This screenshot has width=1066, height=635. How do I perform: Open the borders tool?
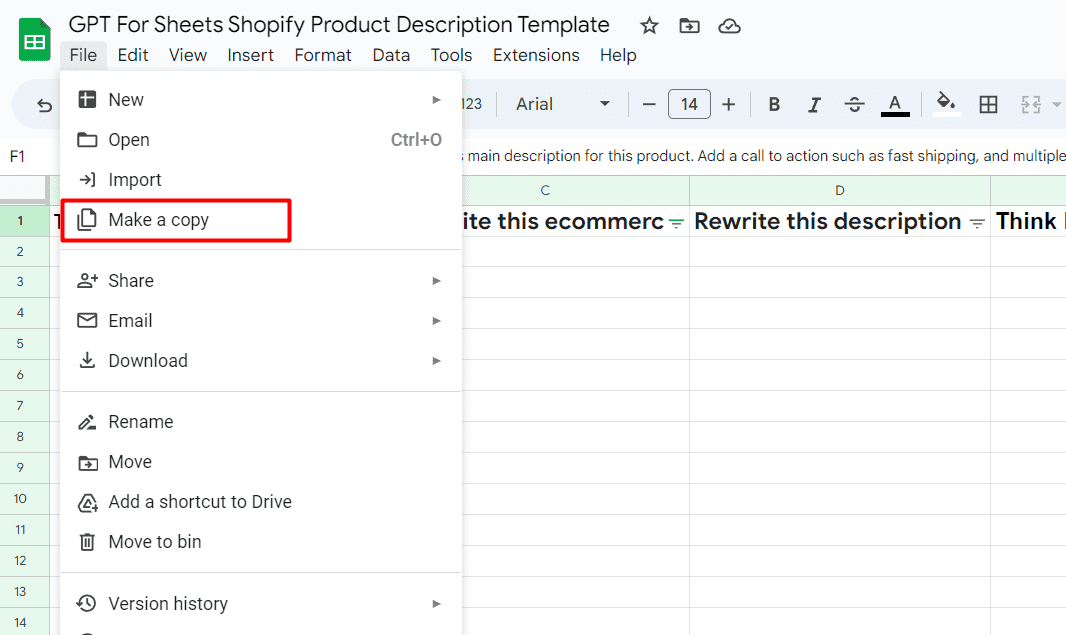click(988, 104)
